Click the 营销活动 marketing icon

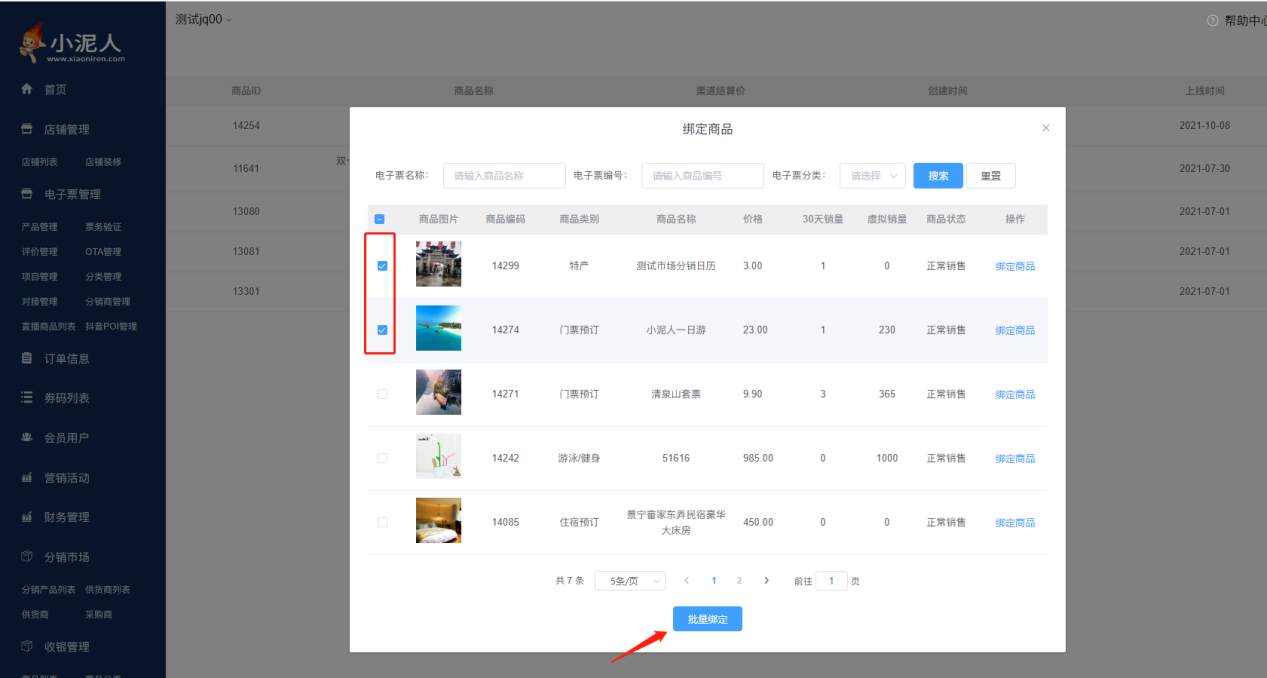point(25,477)
